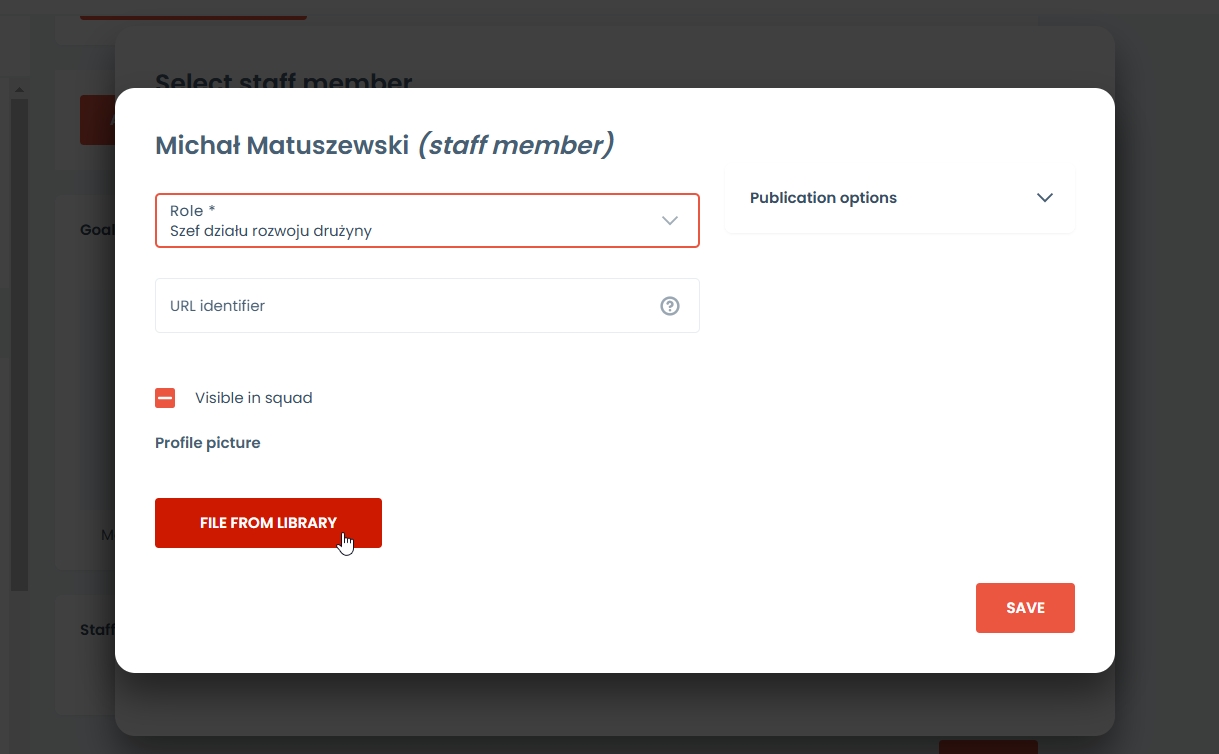Click the SAVE button
This screenshot has width=1219, height=754.
1025,608
